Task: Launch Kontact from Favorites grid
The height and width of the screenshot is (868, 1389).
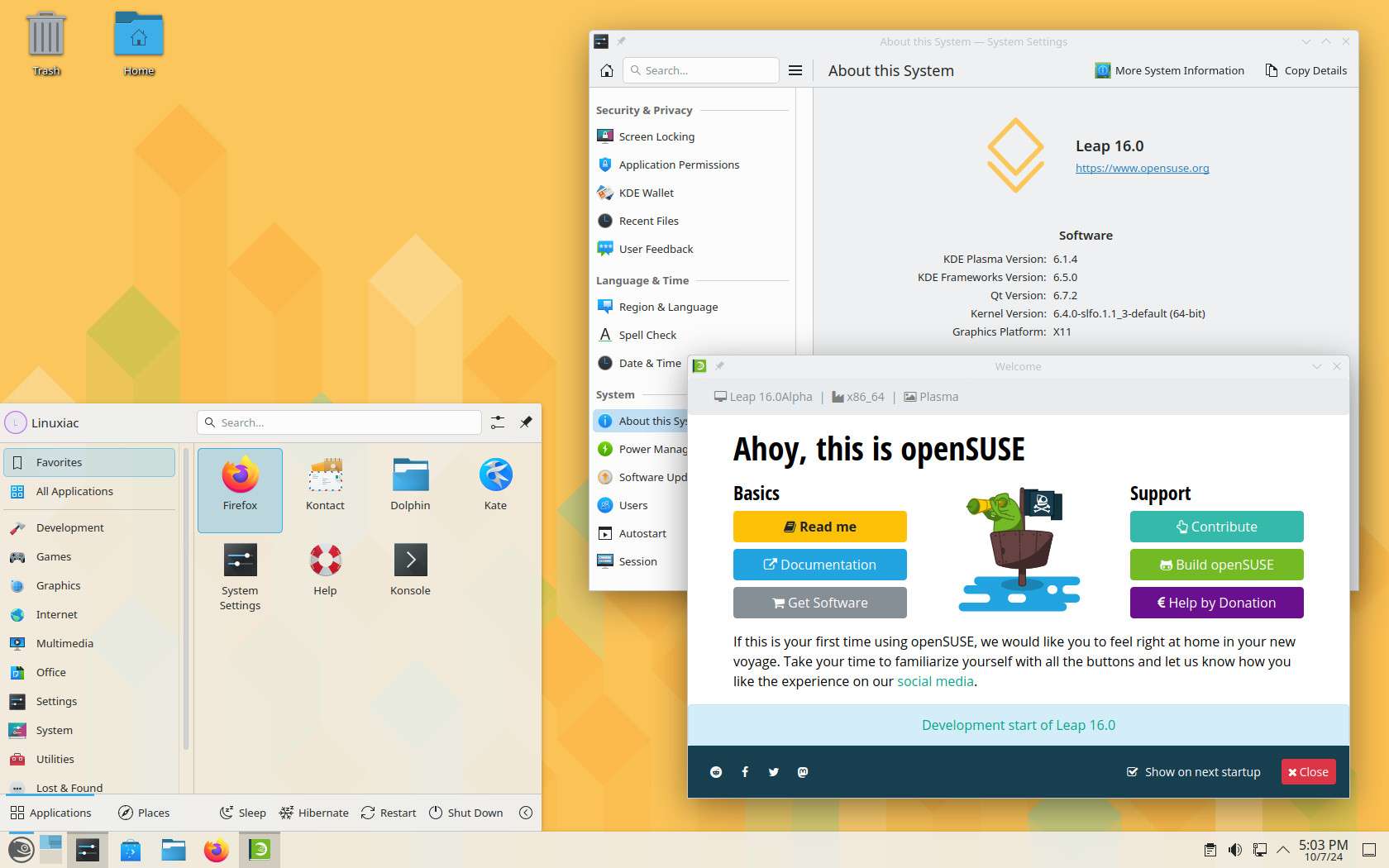Action: point(325,490)
